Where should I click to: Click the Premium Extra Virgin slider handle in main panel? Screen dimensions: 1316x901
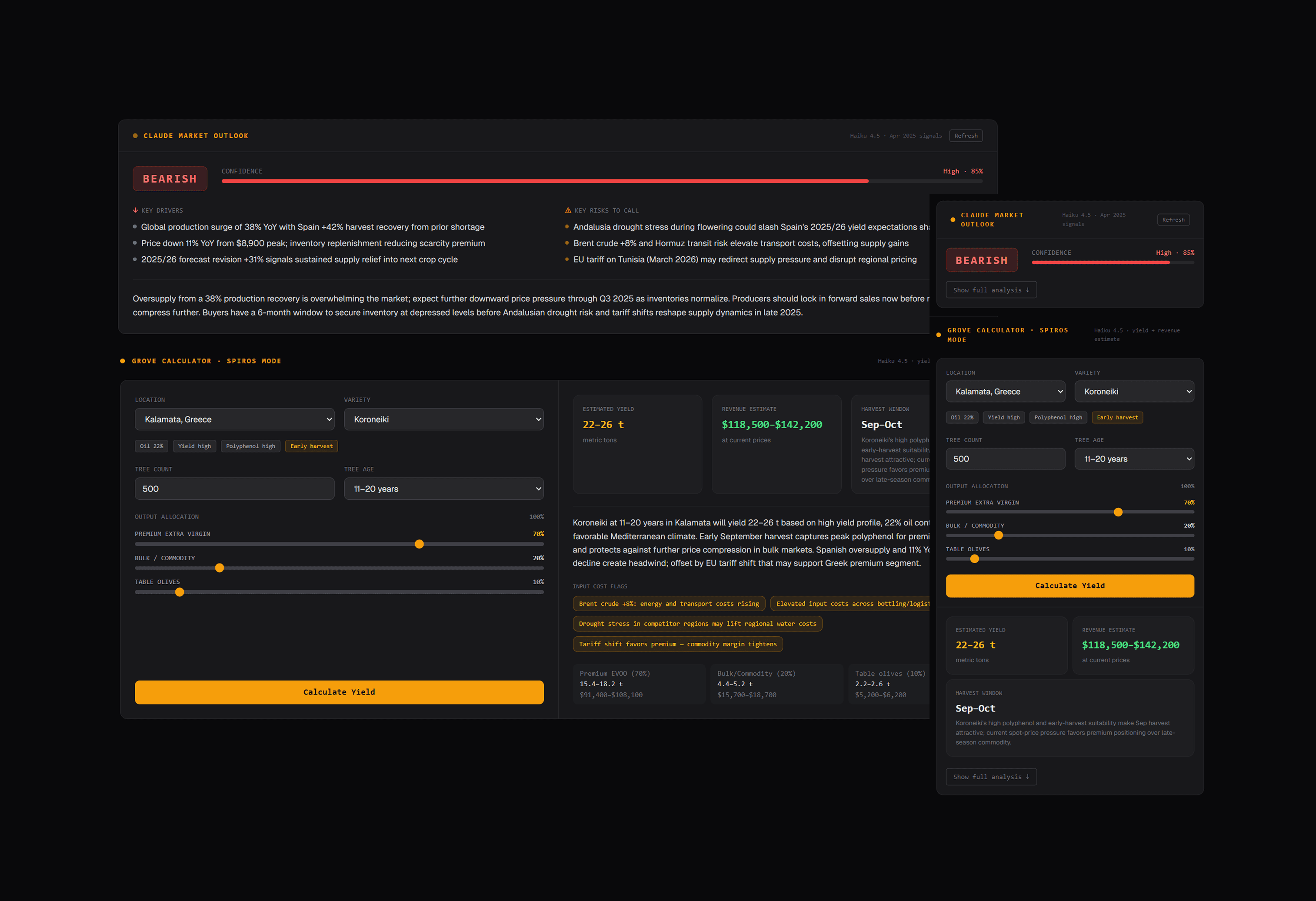(x=419, y=544)
